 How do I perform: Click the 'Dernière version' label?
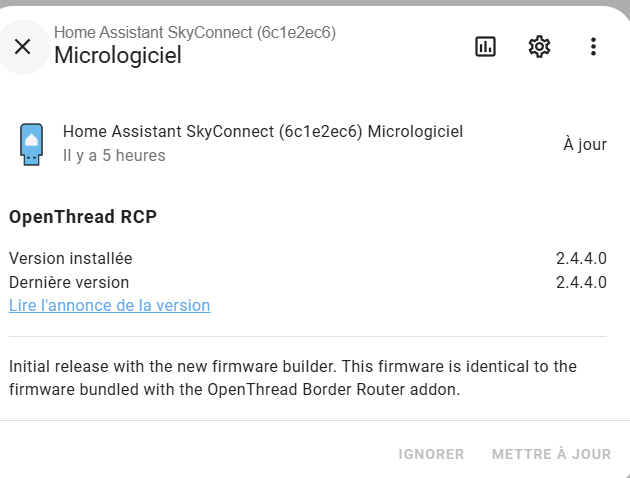click(x=69, y=282)
